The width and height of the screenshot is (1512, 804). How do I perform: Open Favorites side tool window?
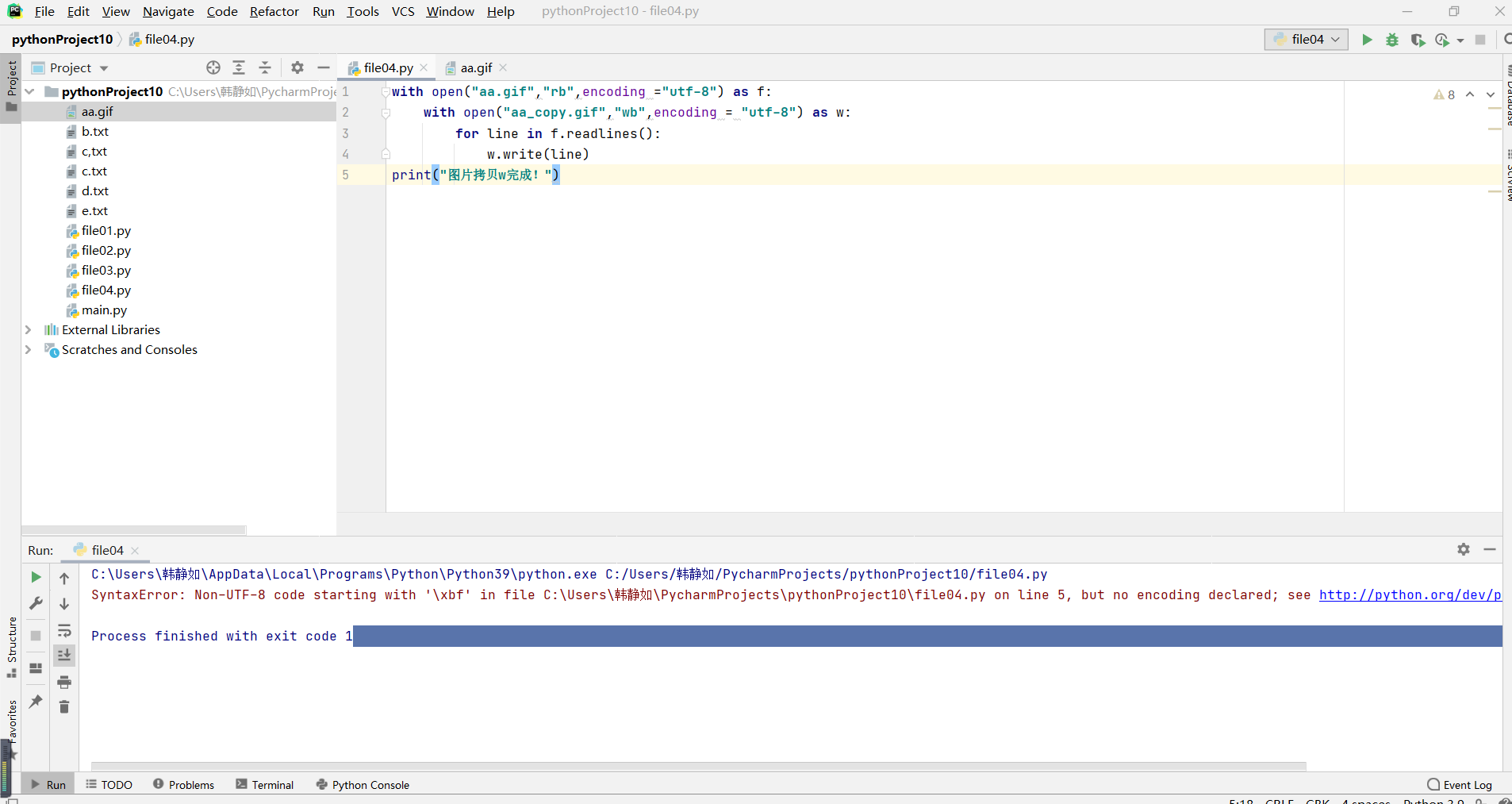[x=12, y=729]
